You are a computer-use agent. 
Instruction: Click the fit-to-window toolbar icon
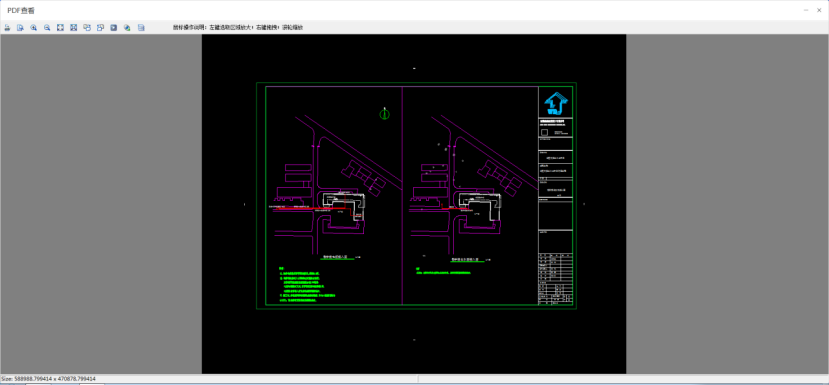click(60, 28)
